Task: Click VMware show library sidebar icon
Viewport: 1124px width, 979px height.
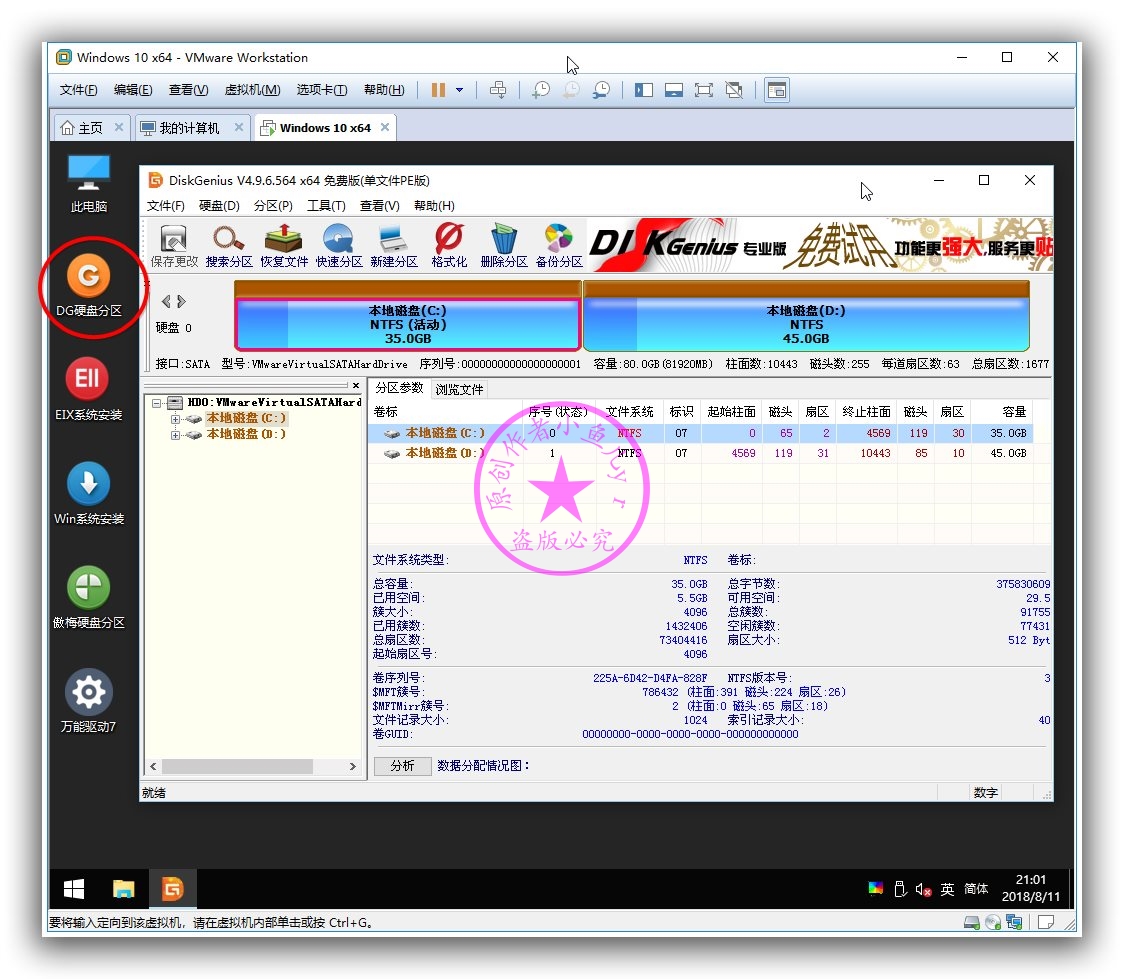Action: [644, 90]
